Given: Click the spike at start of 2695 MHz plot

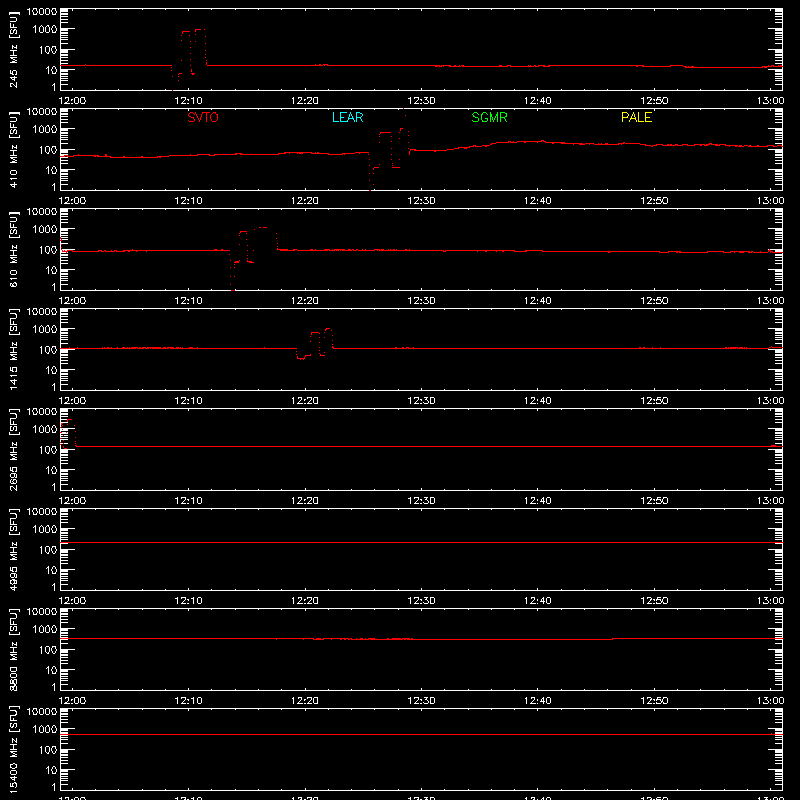Looking at the screenshot, I should click(68, 434).
